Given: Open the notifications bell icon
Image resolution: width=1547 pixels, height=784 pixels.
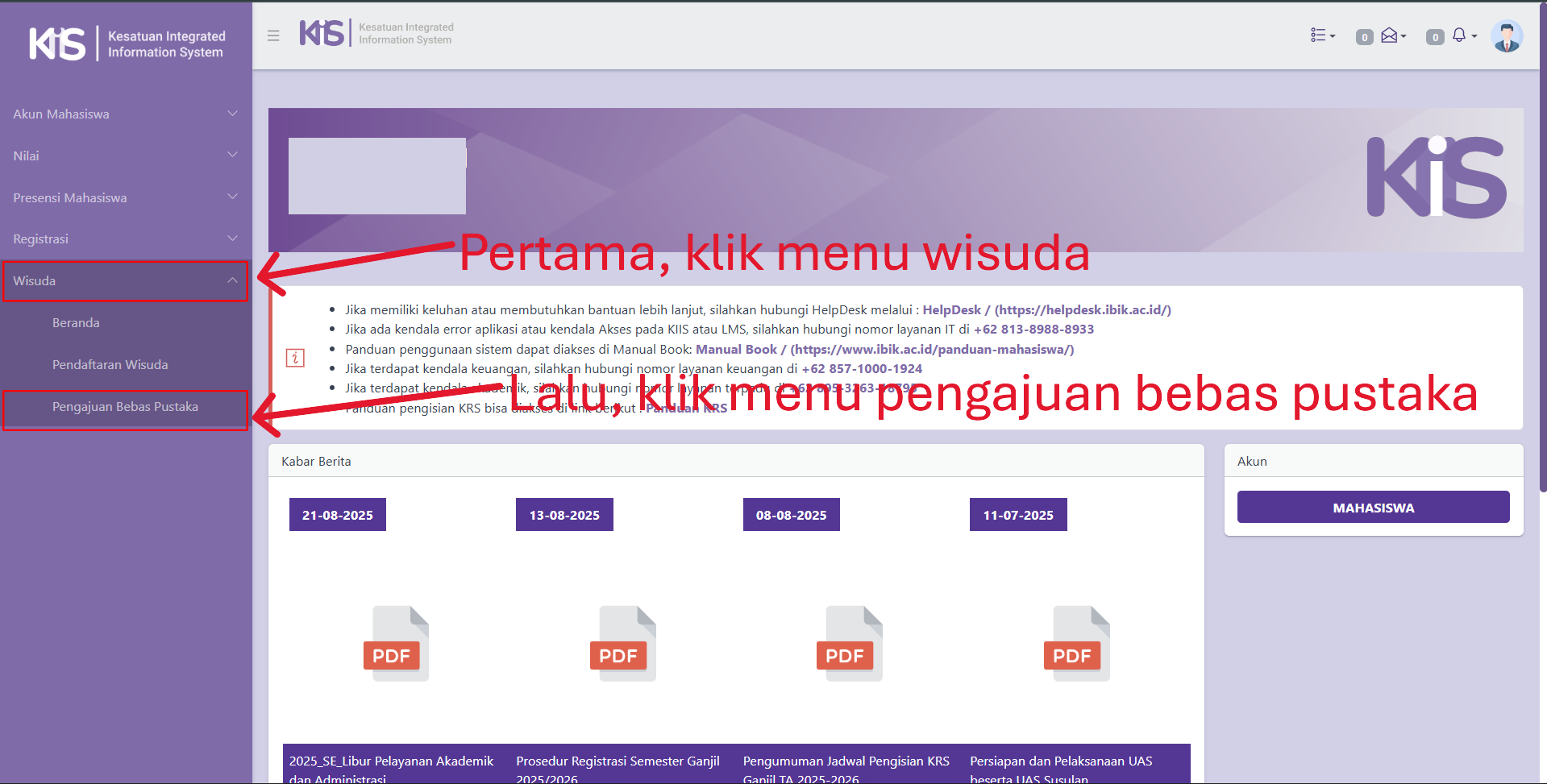Looking at the screenshot, I should (x=1460, y=35).
